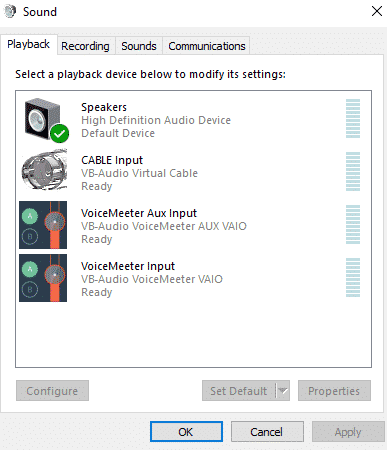Open the Sounds tab
This screenshot has width=387, height=450.
[x=139, y=46]
